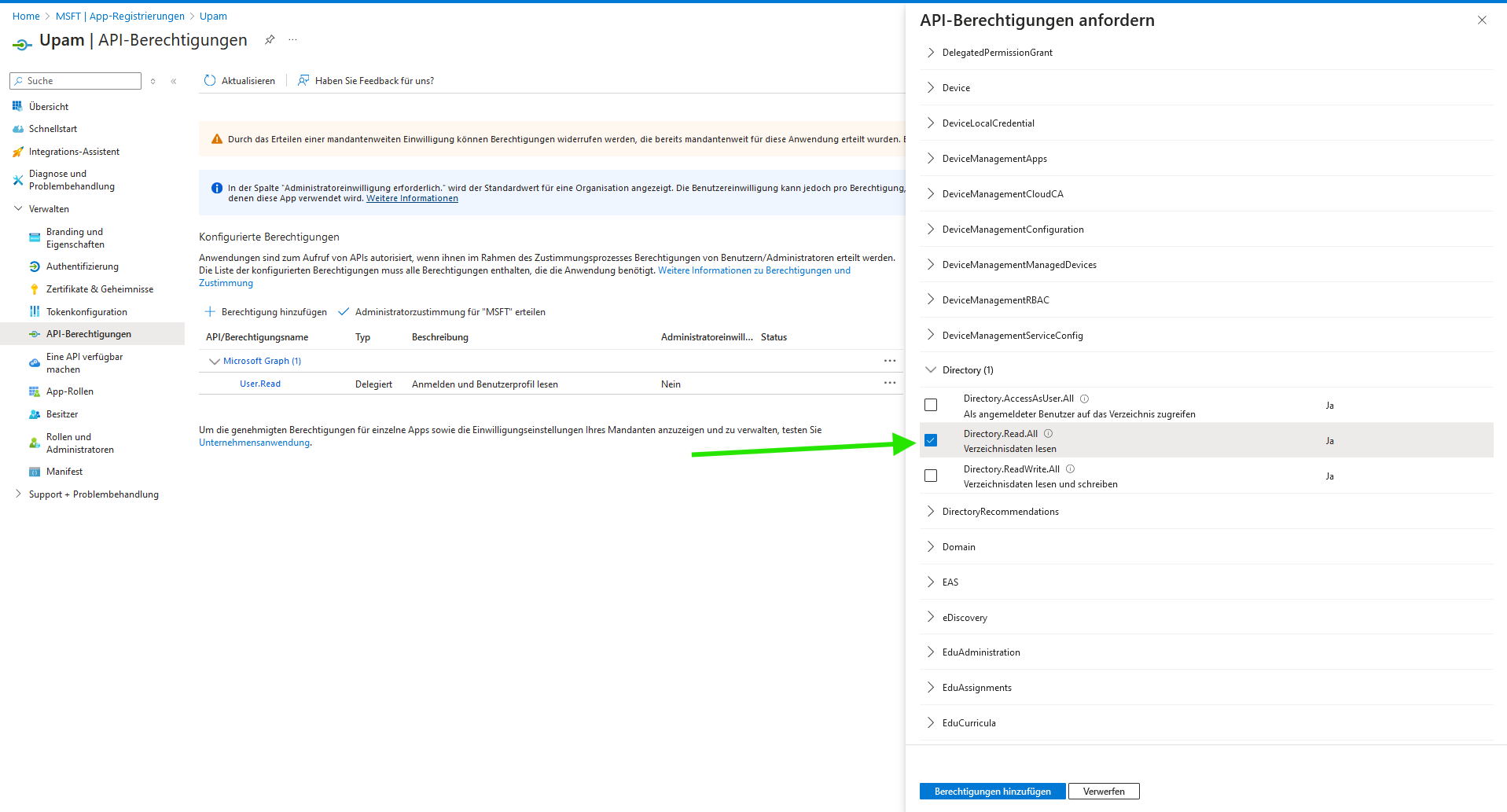Click info icon beside Directory.Read.All
This screenshot has width=1507, height=812.
pyautogui.click(x=1048, y=434)
